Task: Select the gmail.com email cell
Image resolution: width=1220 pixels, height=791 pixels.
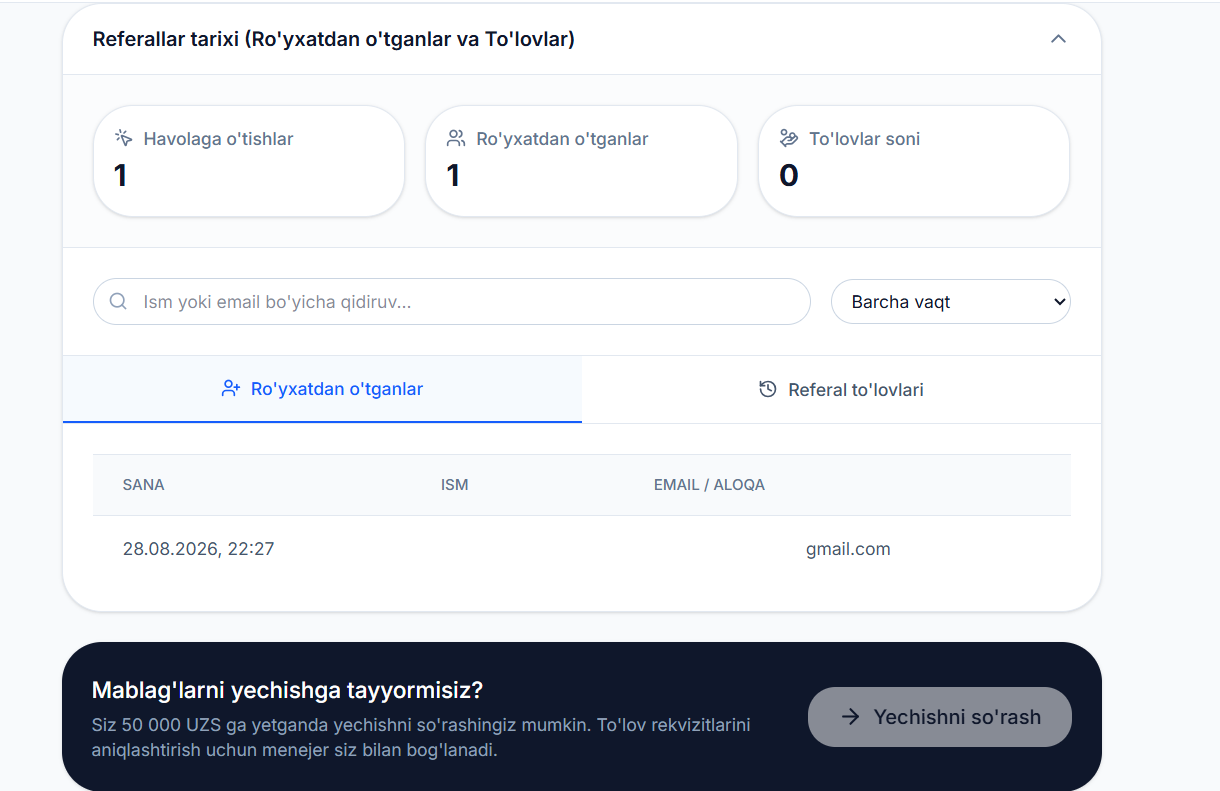Action: click(848, 549)
